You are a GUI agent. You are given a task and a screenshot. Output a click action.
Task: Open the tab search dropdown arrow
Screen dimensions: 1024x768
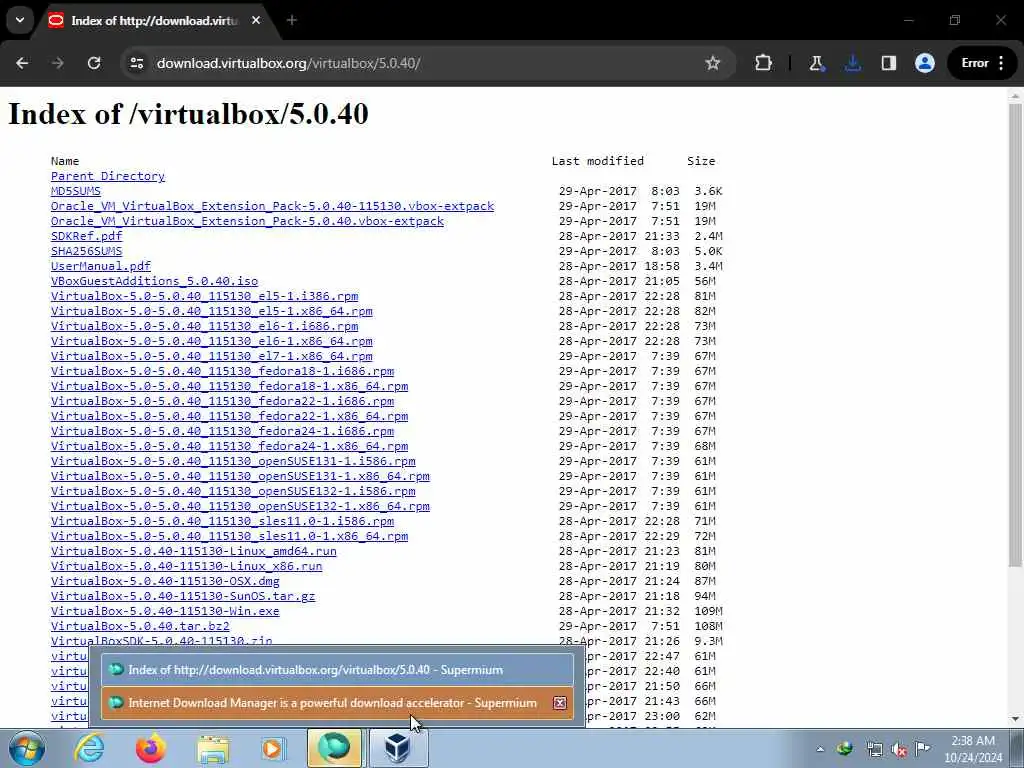point(20,20)
